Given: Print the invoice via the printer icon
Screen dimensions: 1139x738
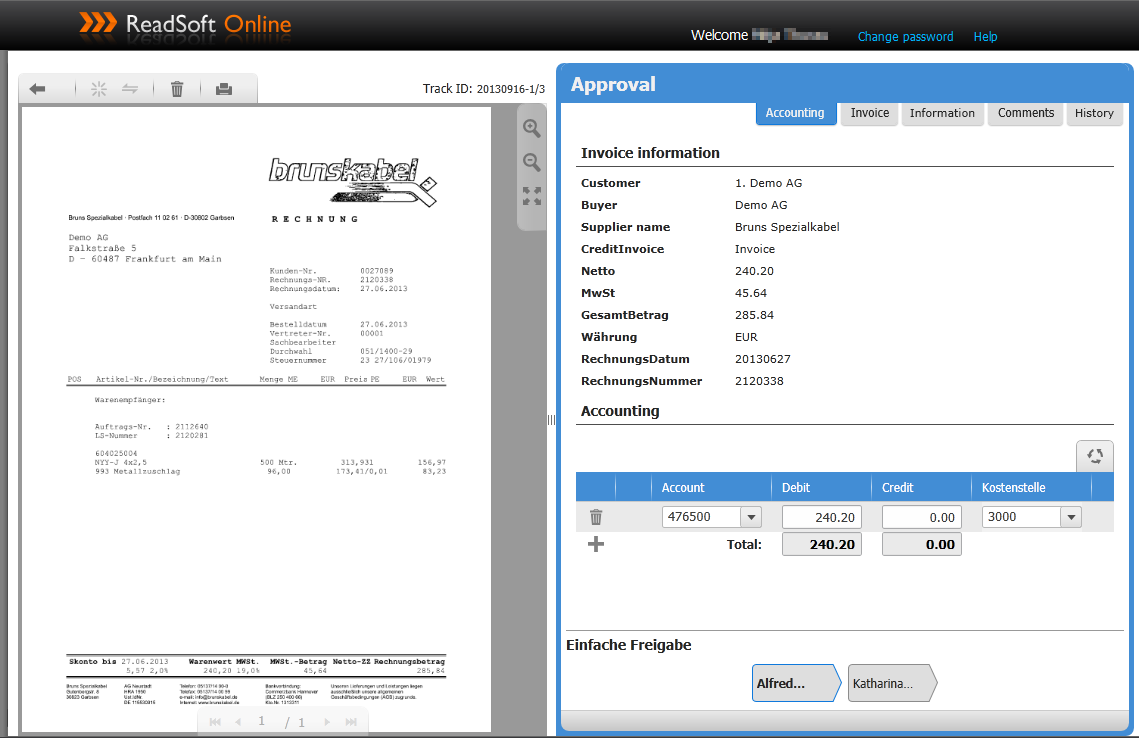Looking at the screenshot, I should pos(224,88).
